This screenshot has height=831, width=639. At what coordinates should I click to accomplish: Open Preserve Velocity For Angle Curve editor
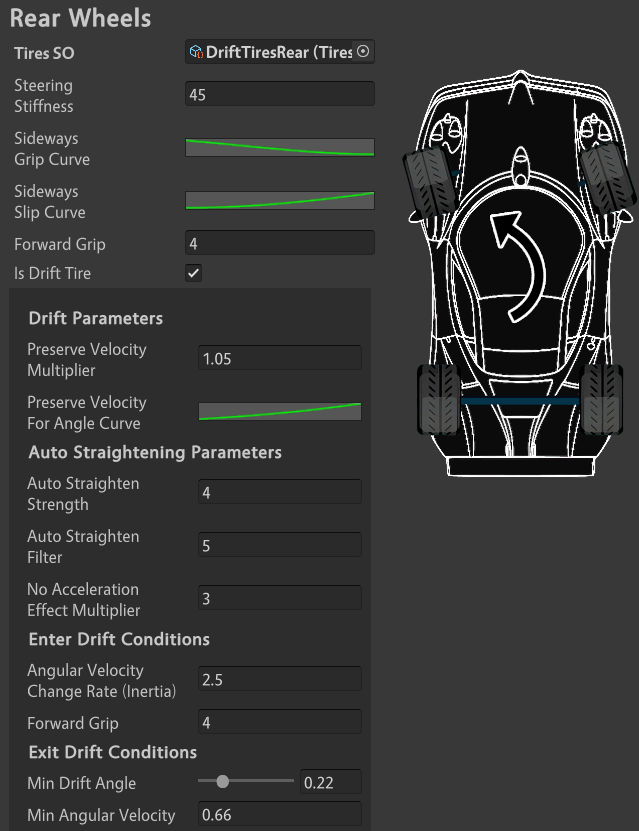(280, 411)
